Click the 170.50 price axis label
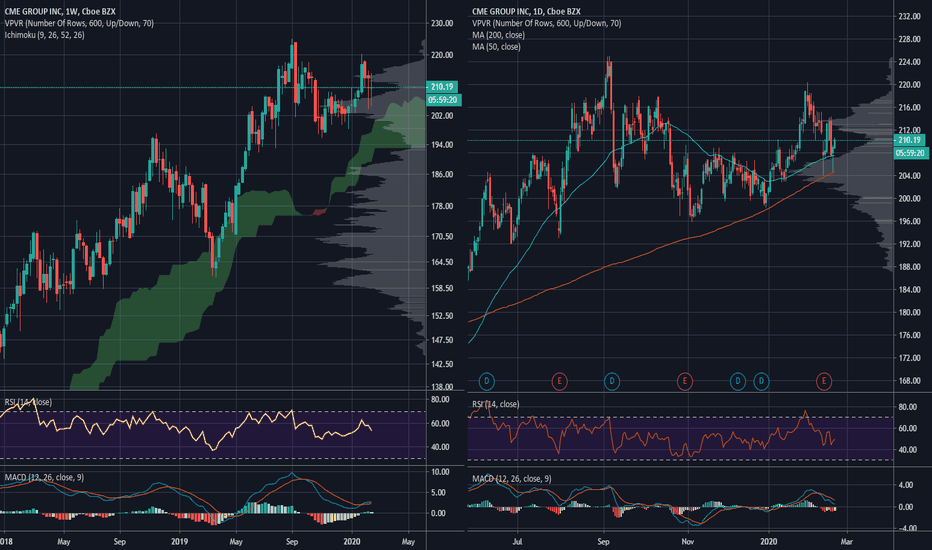 tap(442, 237)
